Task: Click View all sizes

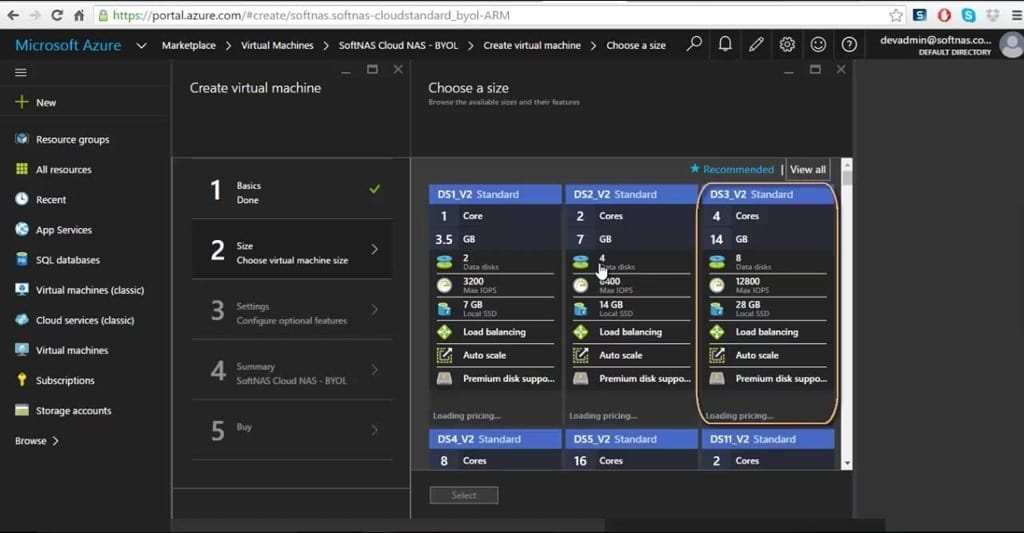Action: click(x=808, y=169)
